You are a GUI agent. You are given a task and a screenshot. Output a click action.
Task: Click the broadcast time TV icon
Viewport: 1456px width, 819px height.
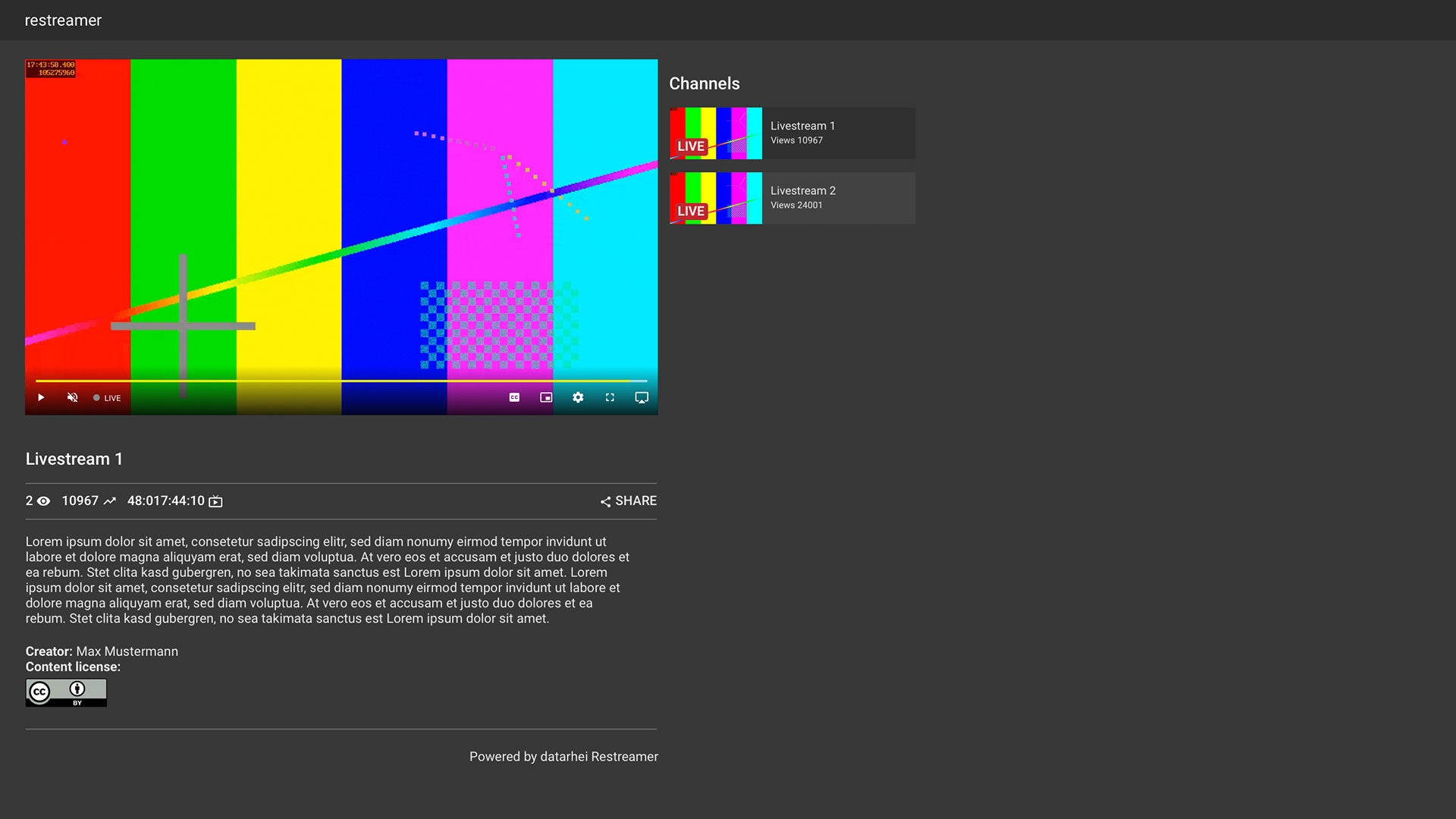[x=215, y=500]
